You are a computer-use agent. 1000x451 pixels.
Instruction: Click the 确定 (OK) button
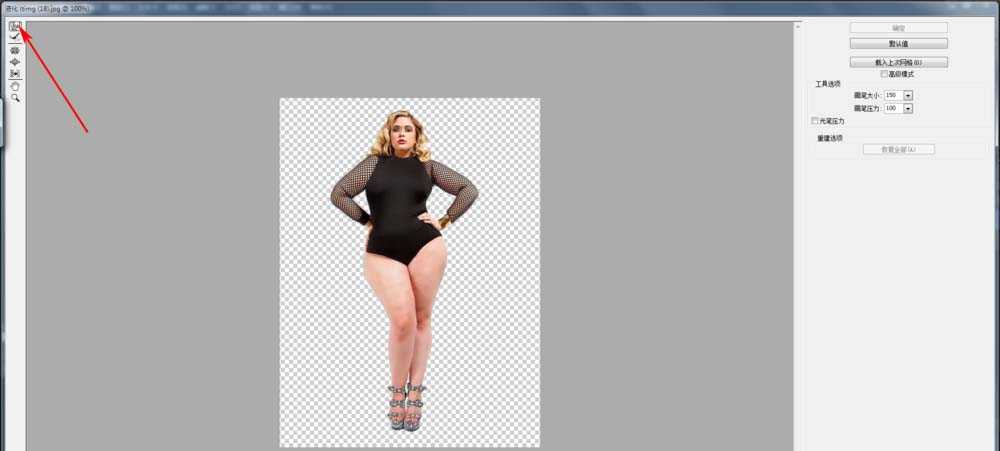pyautogui.click(x=898, y=28)
